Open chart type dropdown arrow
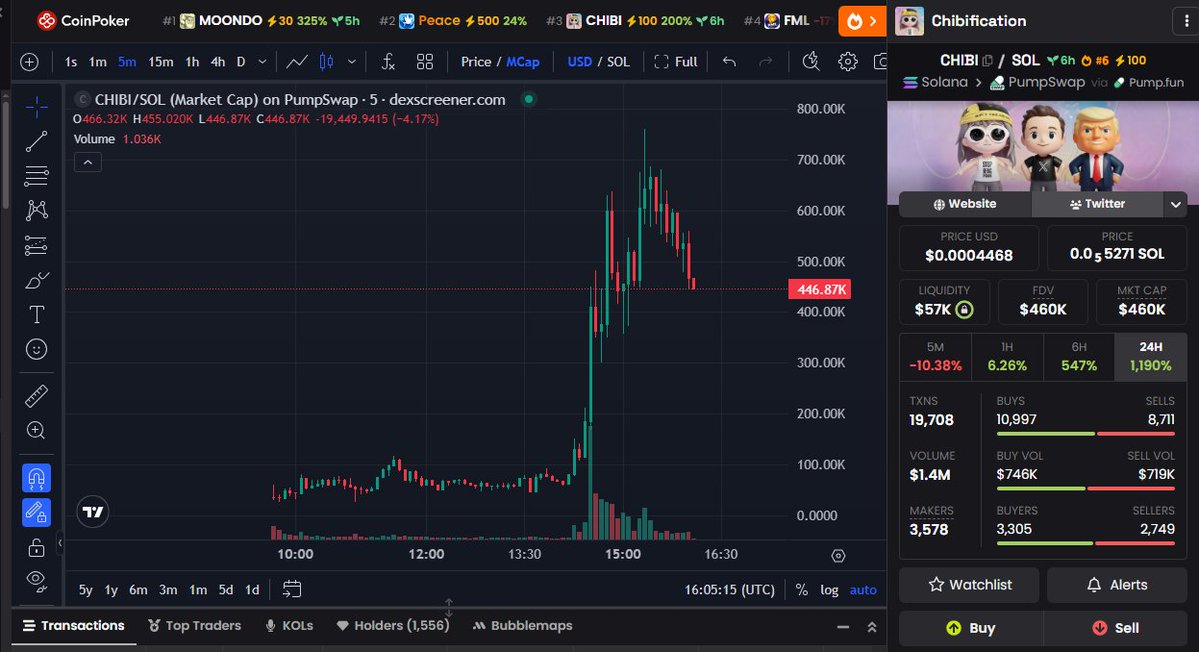Viewport: 1199px width, 652px height. [x=352, y=62]
